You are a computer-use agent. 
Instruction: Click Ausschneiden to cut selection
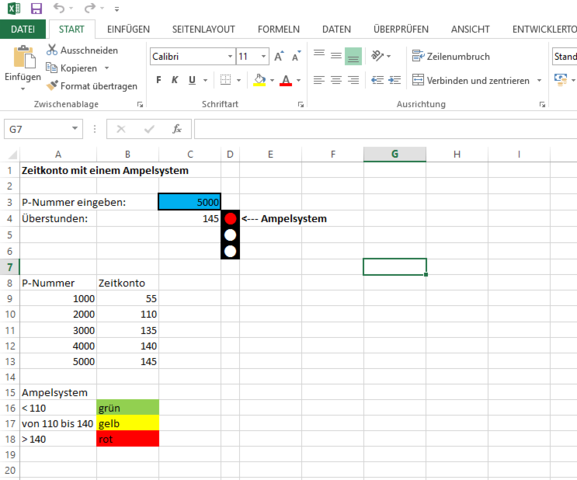pos(82,50)
